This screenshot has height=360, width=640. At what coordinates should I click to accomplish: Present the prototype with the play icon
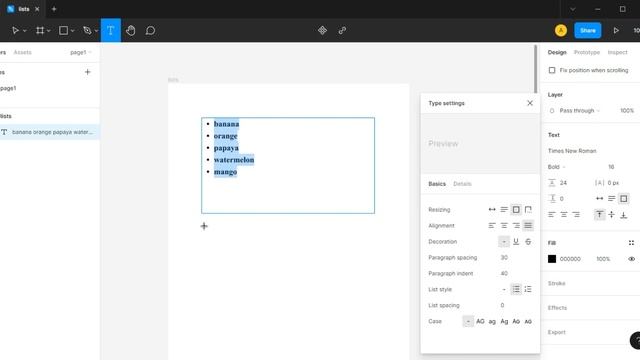(x=616, y=31)
